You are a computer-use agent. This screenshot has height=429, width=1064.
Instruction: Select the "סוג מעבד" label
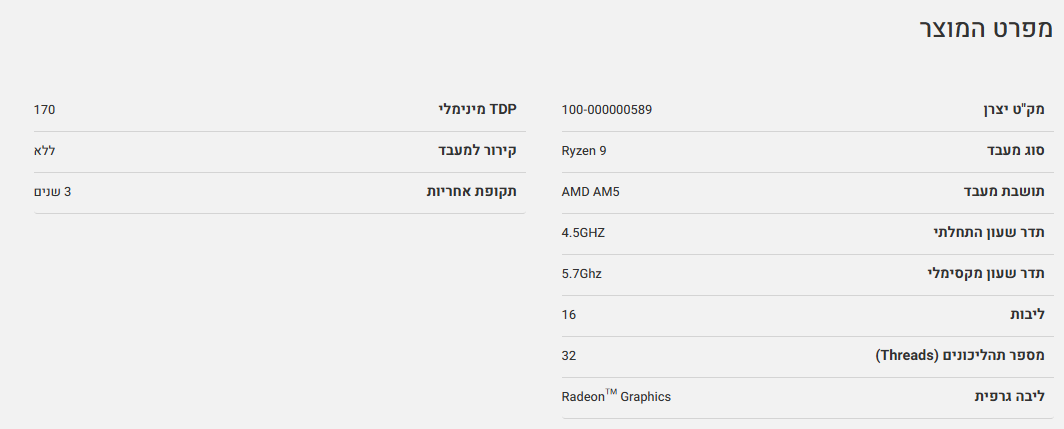tap(1016, 150)
